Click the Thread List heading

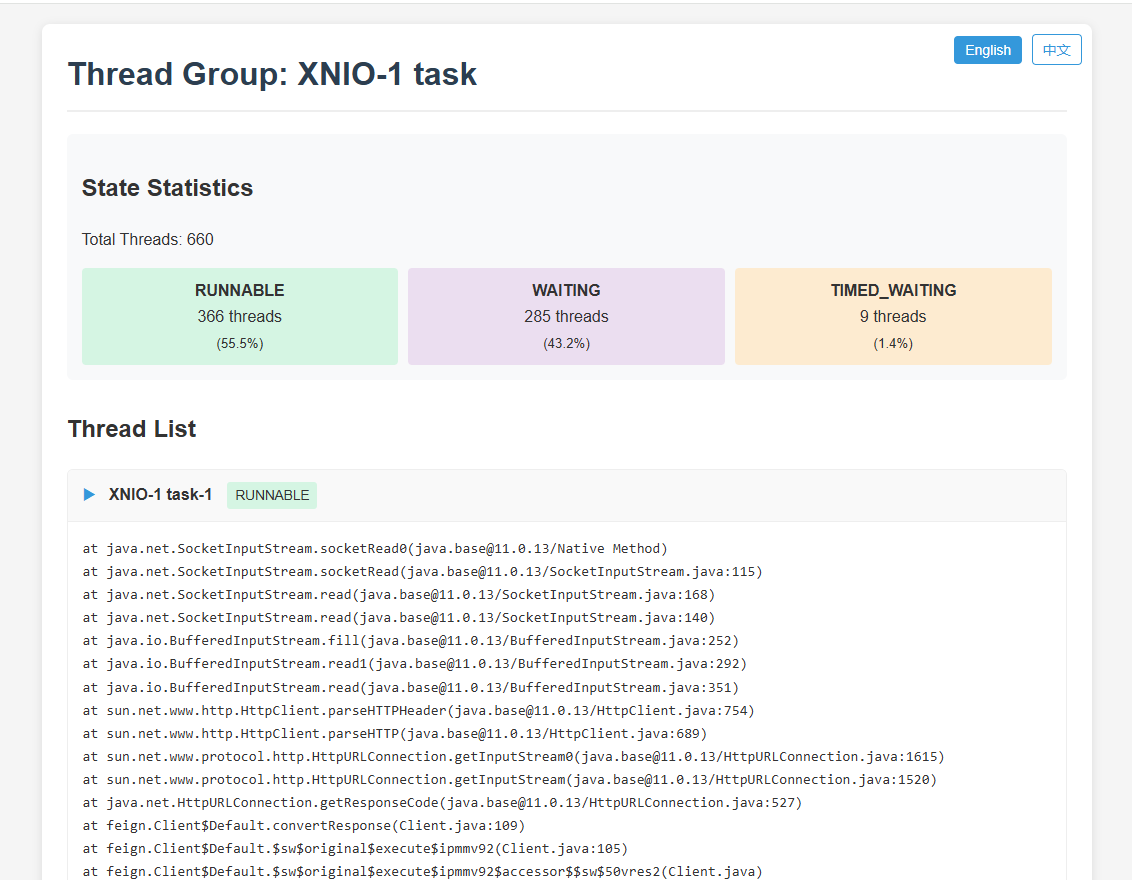[131, 429]
